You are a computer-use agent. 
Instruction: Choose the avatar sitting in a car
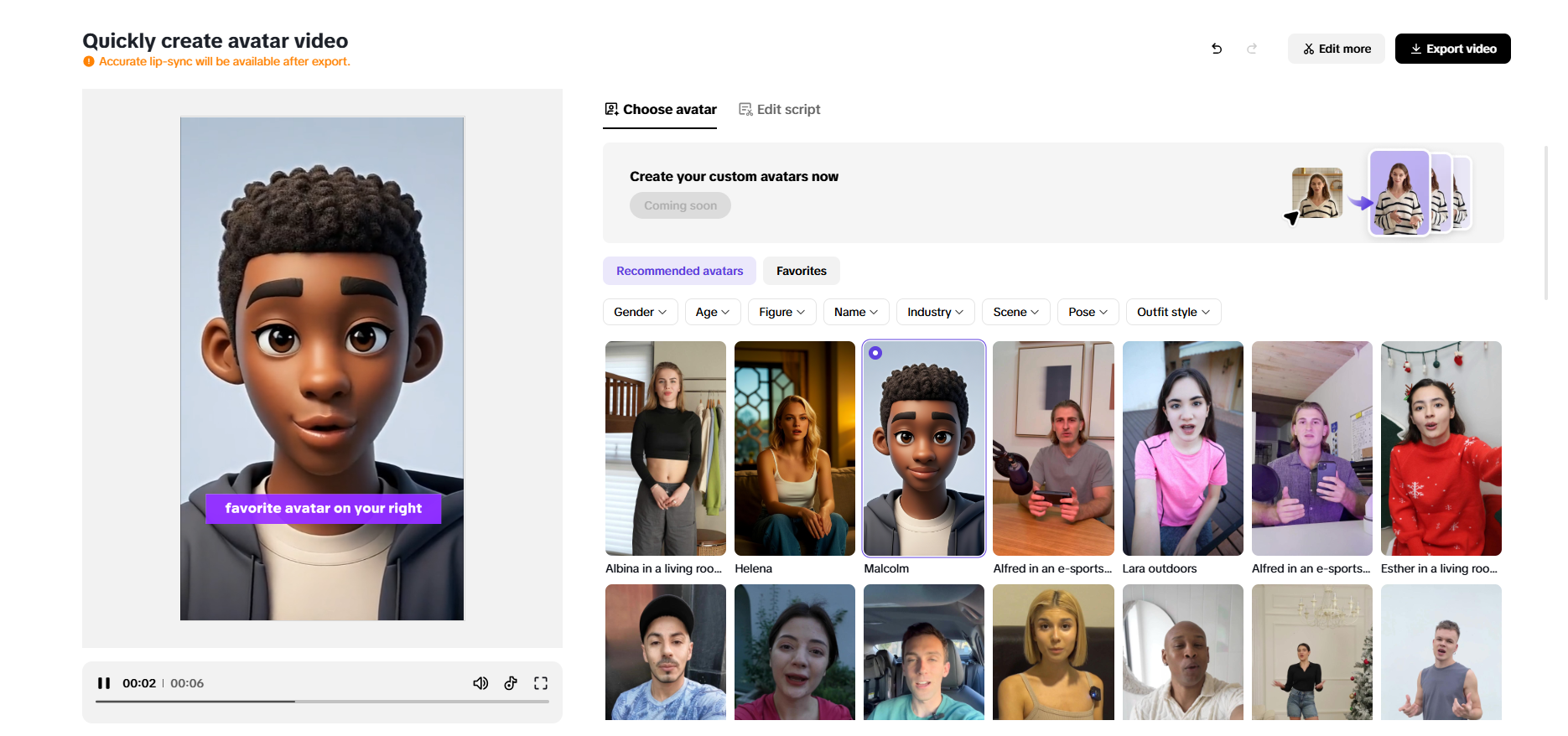coord(924,652)
